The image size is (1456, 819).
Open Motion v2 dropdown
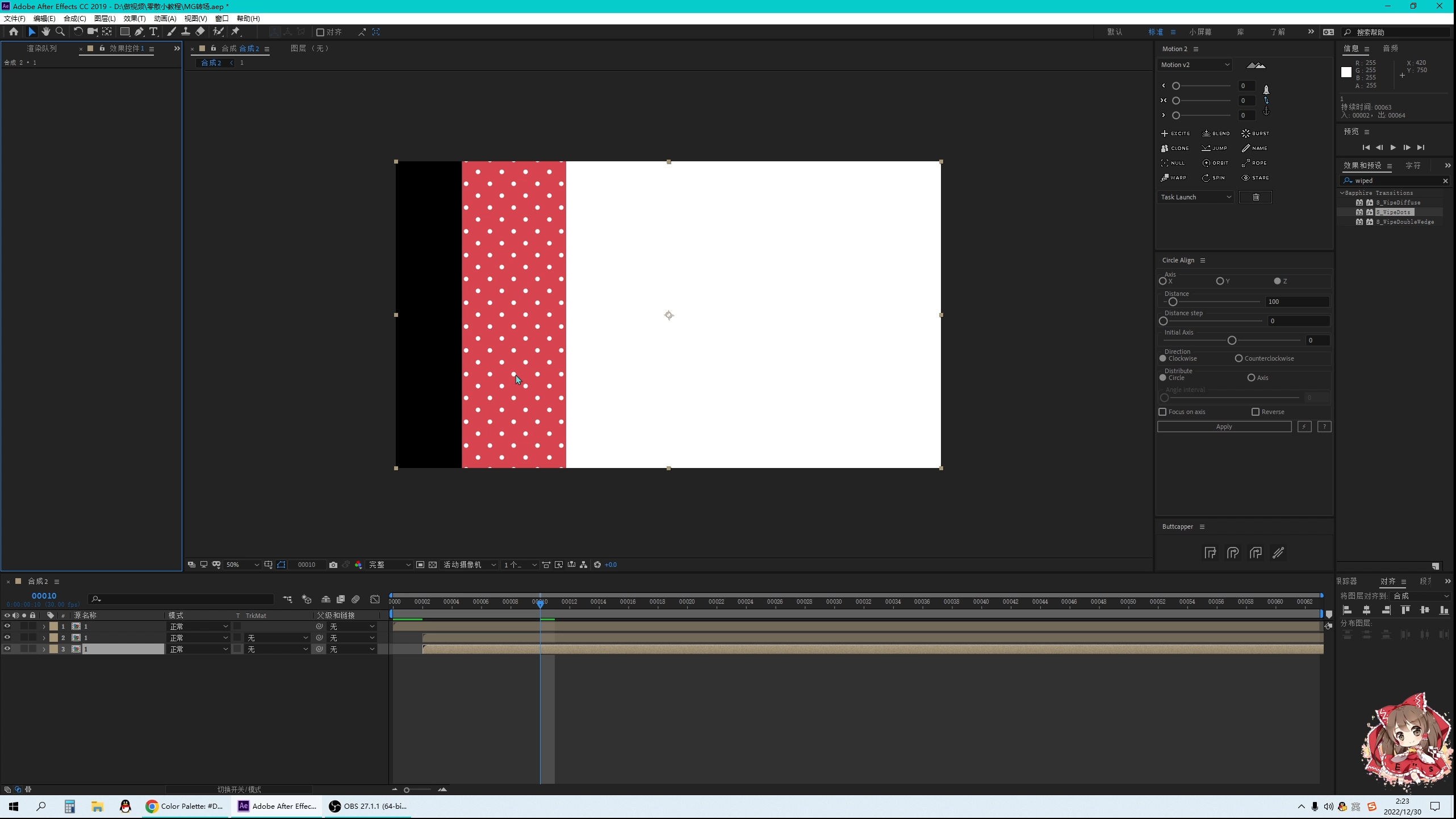coord(1195,65)
